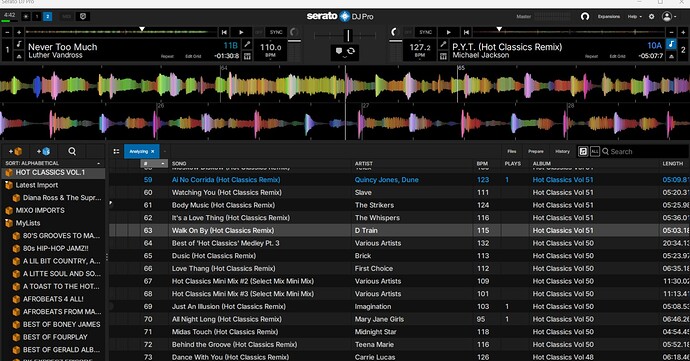The width and height of the screenshot is (690, 361).
Task: Eject the track from deck 2
Action: click(671, 56)
